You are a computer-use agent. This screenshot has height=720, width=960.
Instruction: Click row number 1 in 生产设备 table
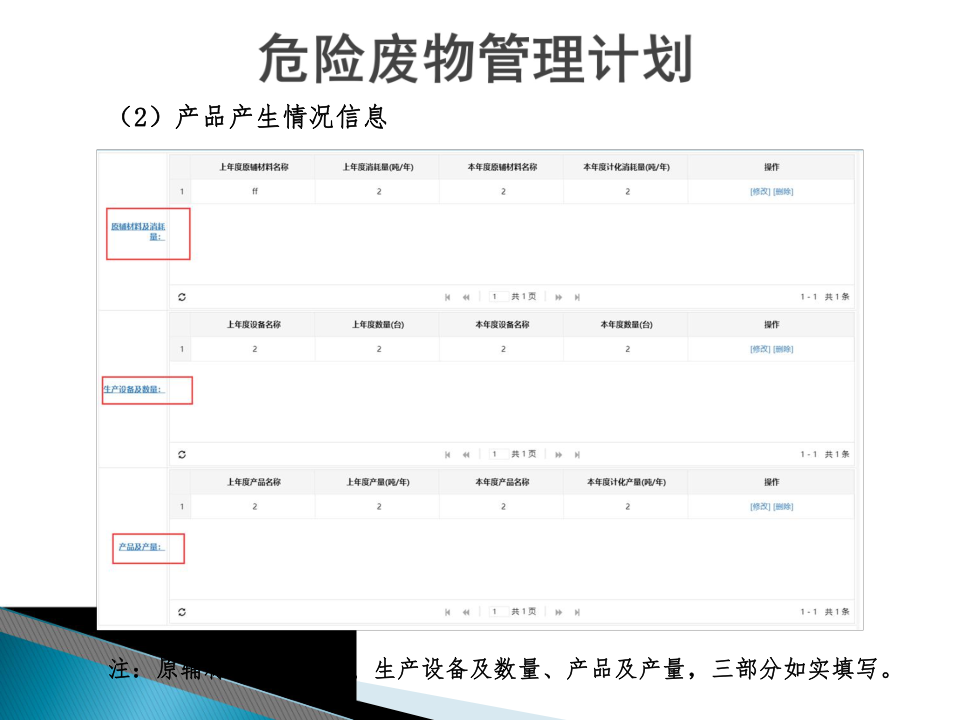181,349
